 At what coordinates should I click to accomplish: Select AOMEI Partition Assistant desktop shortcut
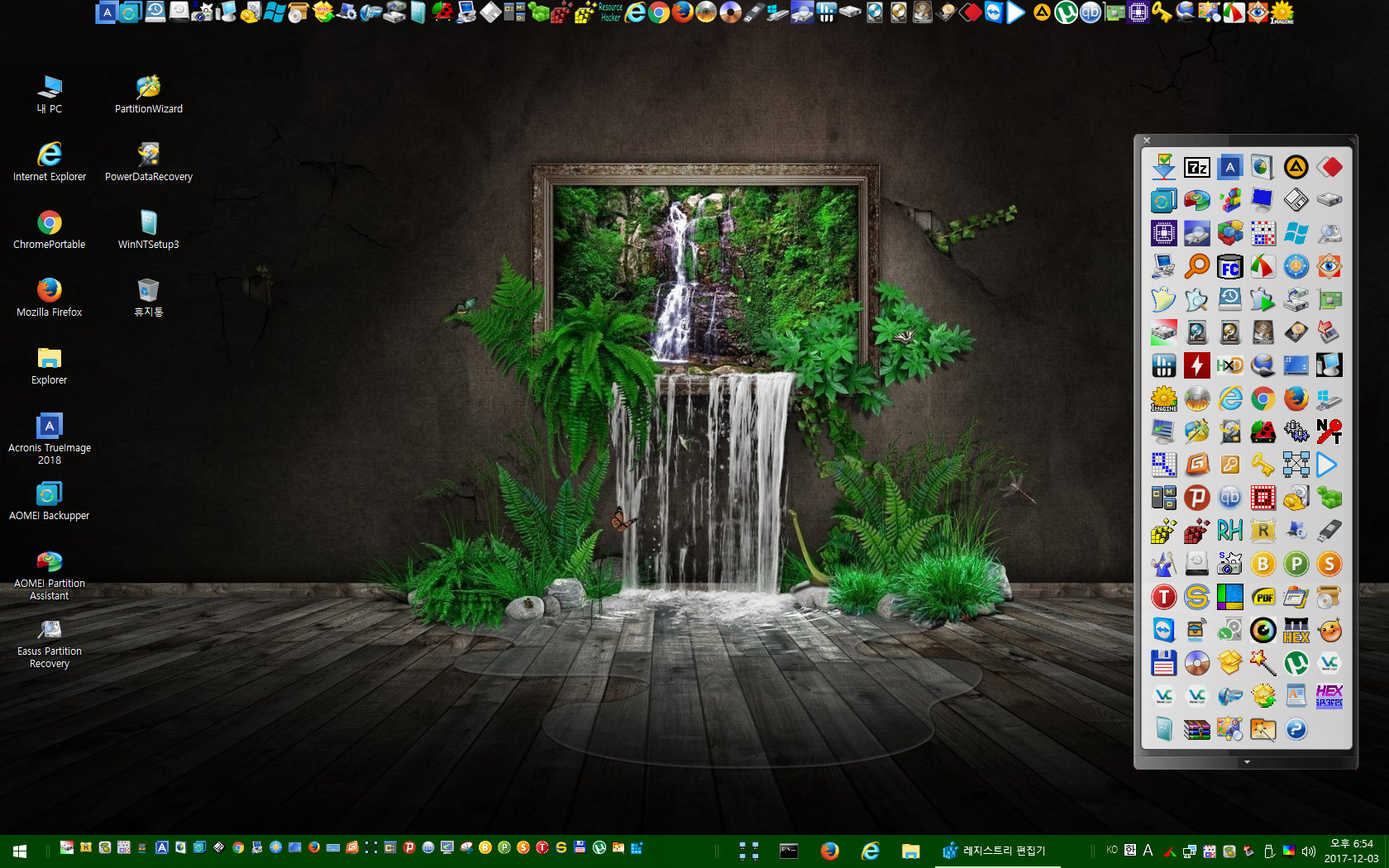[50, 575]
